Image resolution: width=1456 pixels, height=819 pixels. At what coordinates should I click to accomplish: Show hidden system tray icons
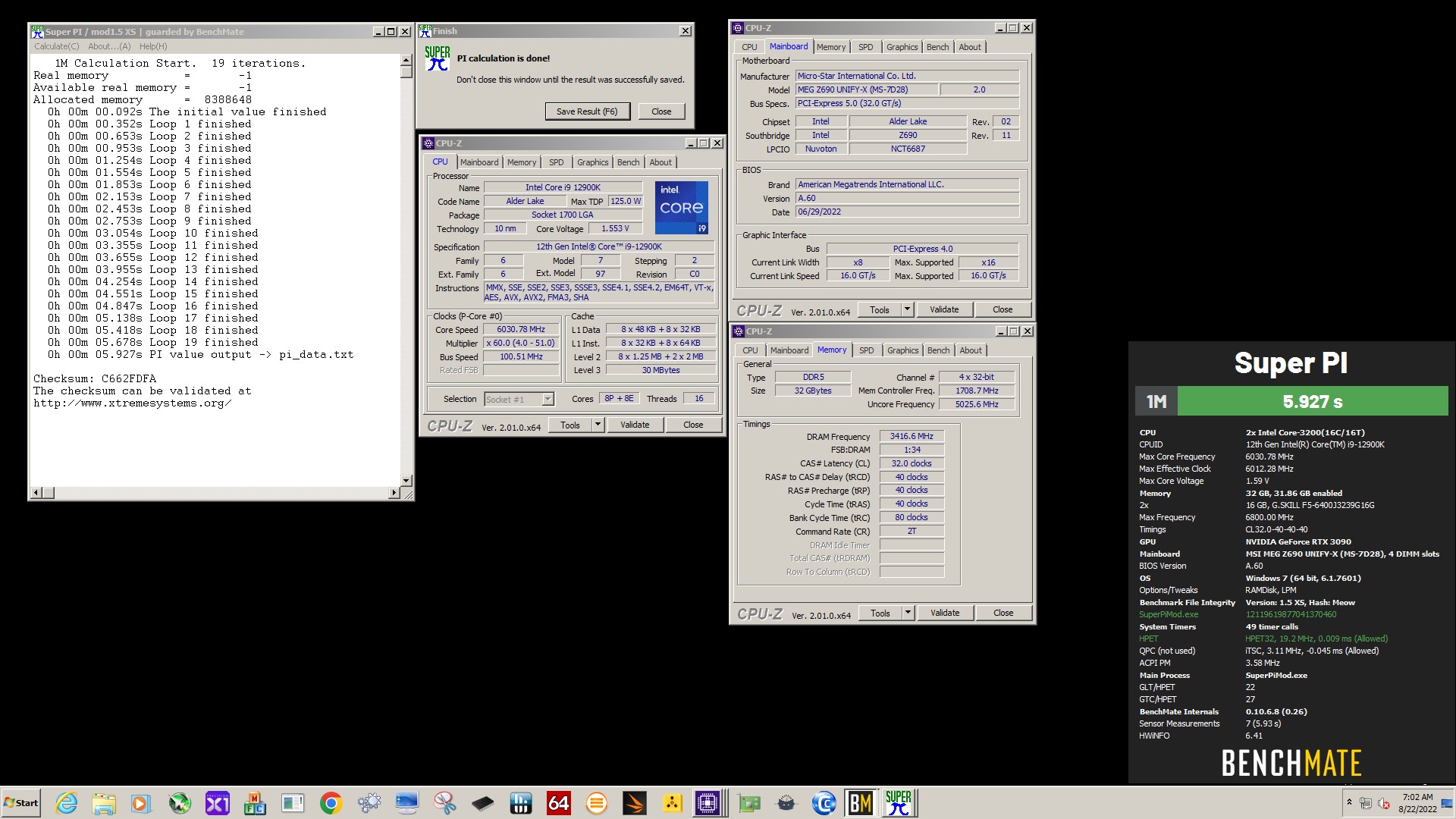[1349, 802]
